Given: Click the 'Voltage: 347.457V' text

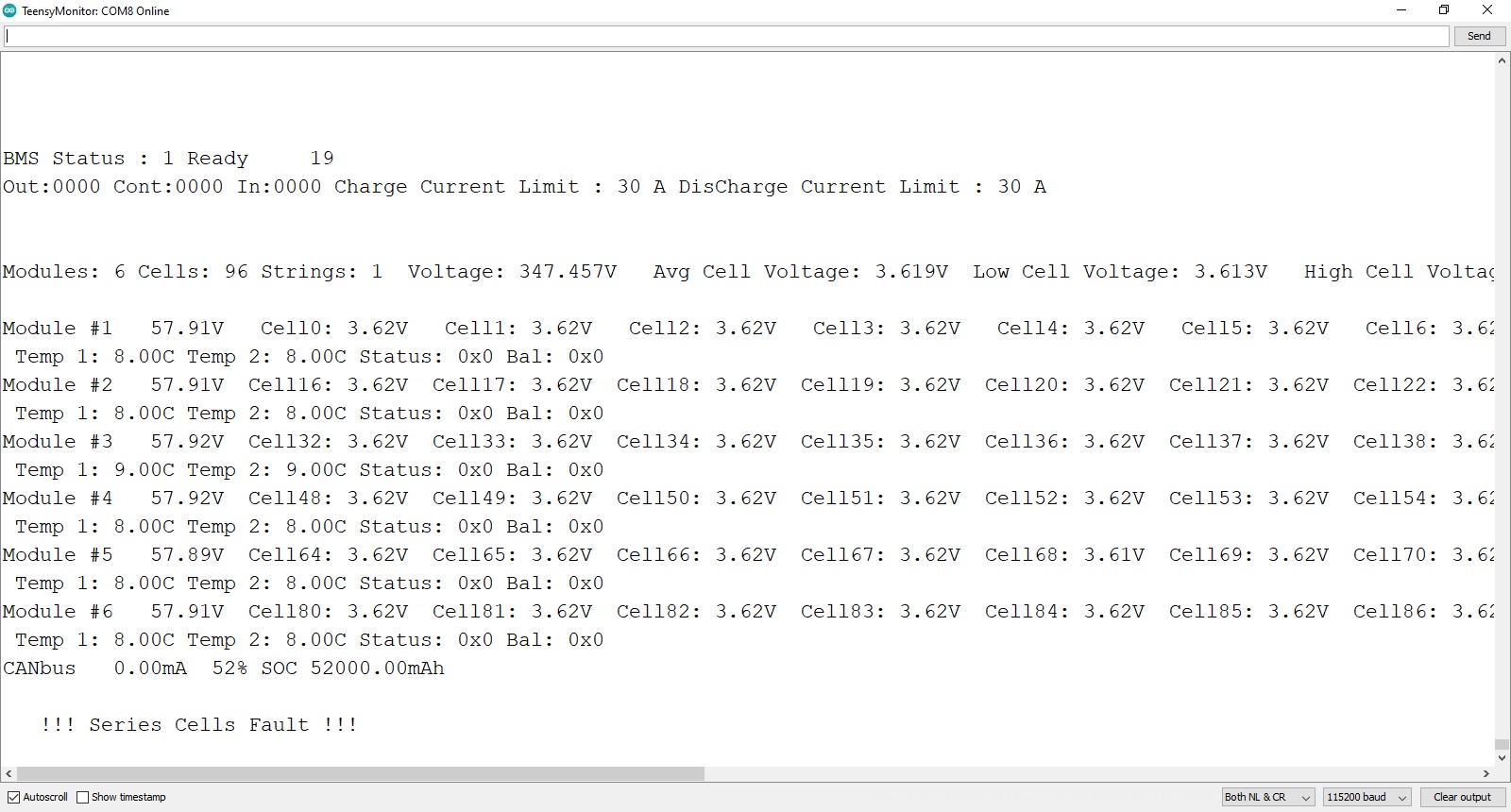Looking at the screenshot, I should tap(512, 272).
